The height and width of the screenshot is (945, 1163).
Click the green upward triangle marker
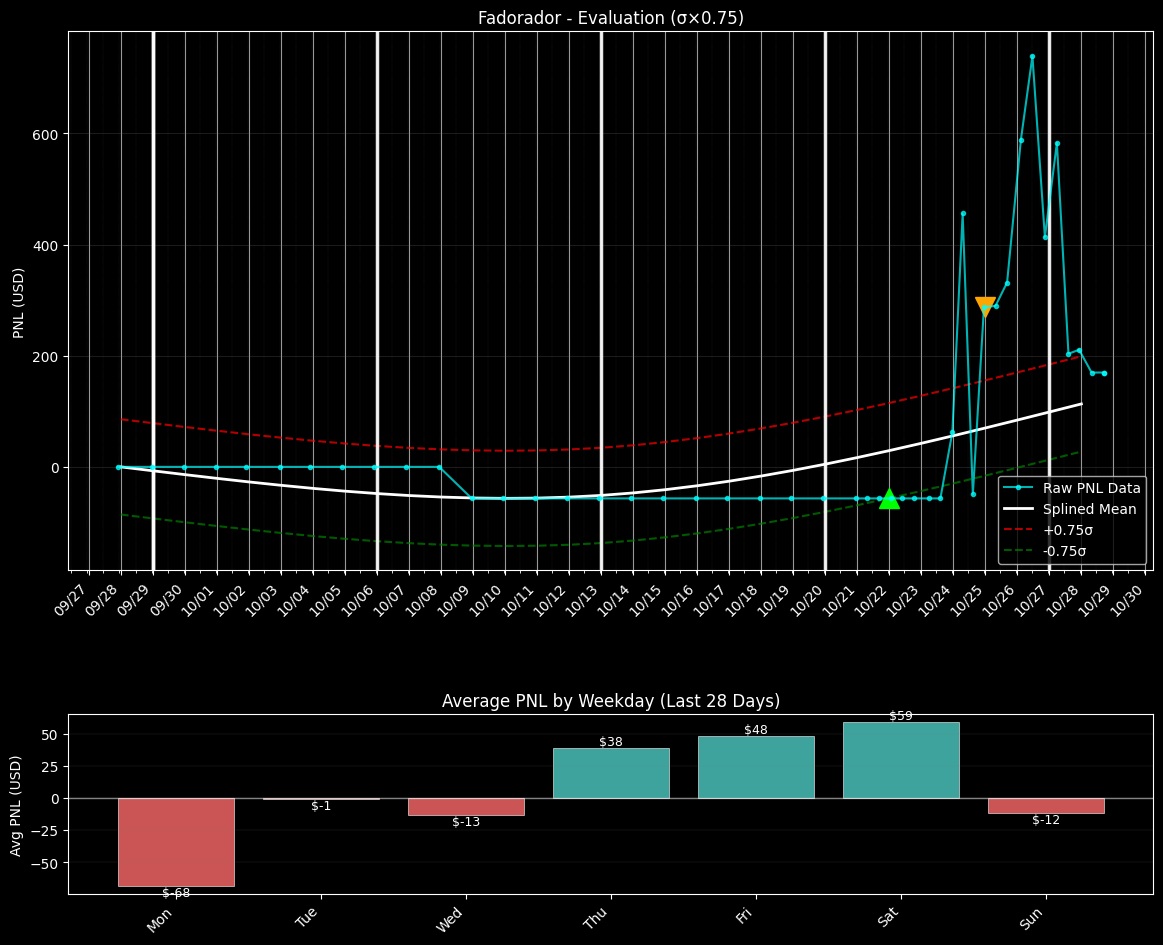pyautogui.click(x=889, y=499)
